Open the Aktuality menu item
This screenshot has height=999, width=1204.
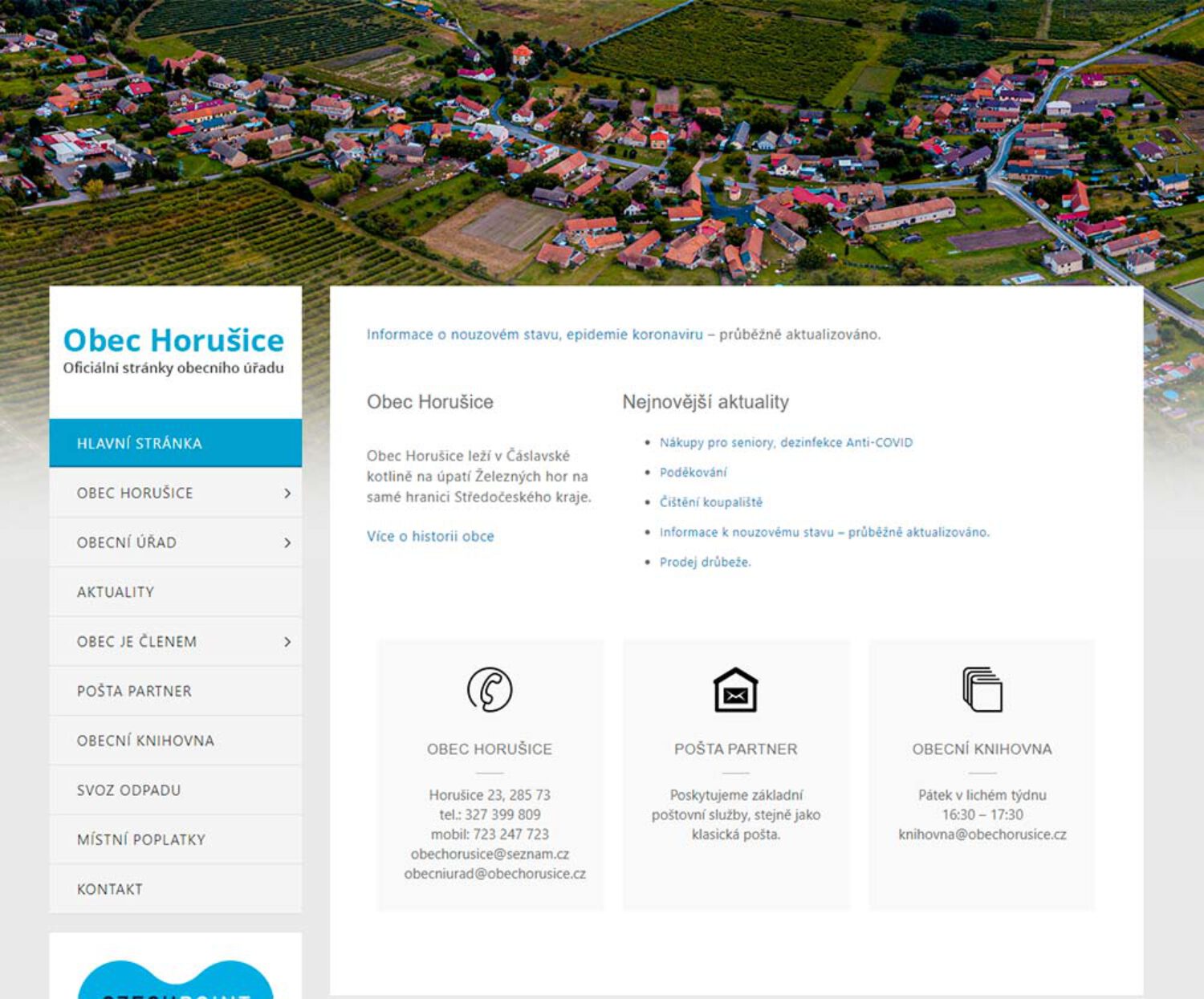116,592
